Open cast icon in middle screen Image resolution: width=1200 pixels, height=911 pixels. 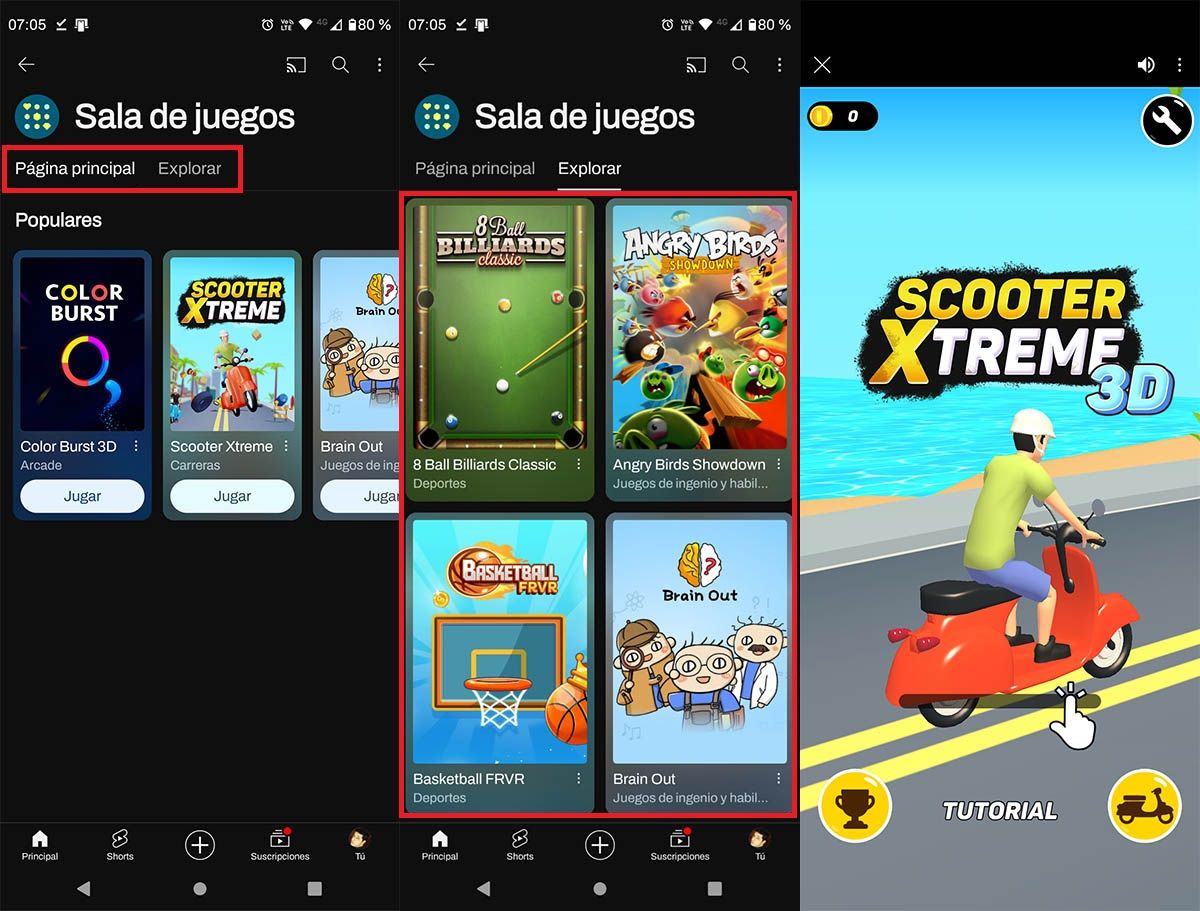coord(695,65)
